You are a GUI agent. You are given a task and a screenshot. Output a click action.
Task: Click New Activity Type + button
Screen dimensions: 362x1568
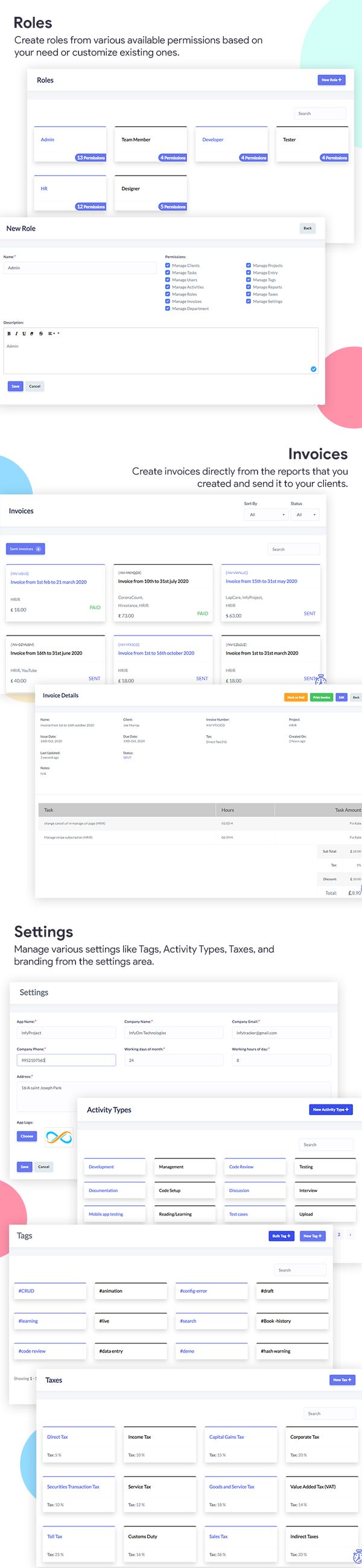point(331,1110)
